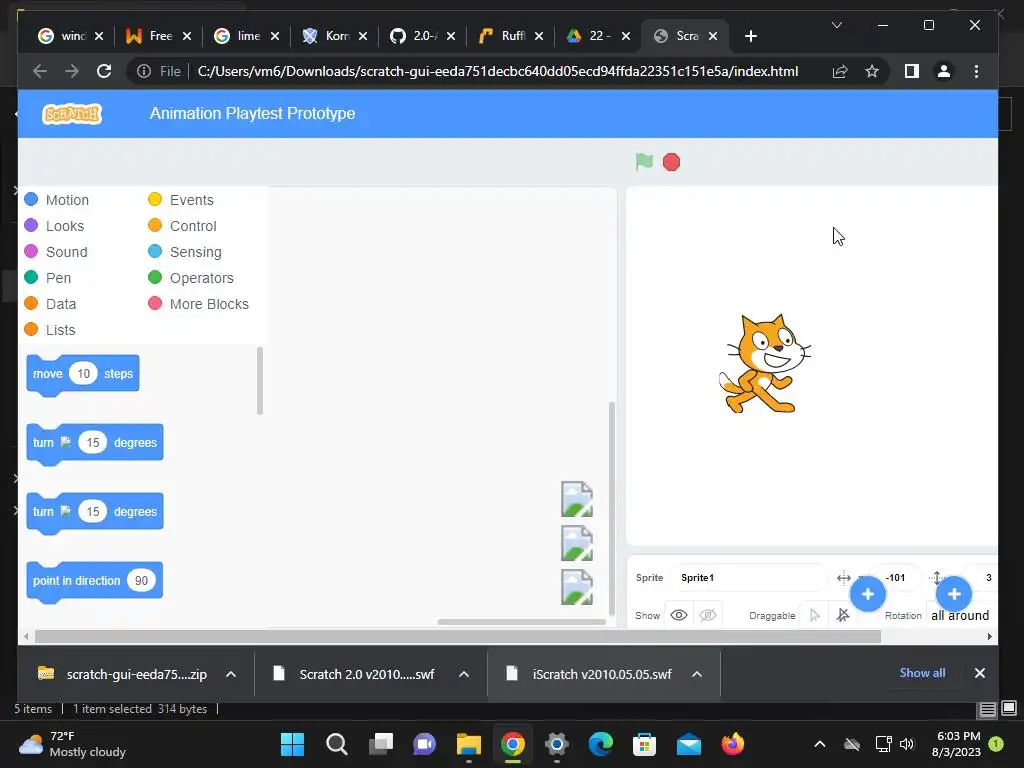
Task: Click the yellow Events category circle
Action: click(x=155, y=199)
